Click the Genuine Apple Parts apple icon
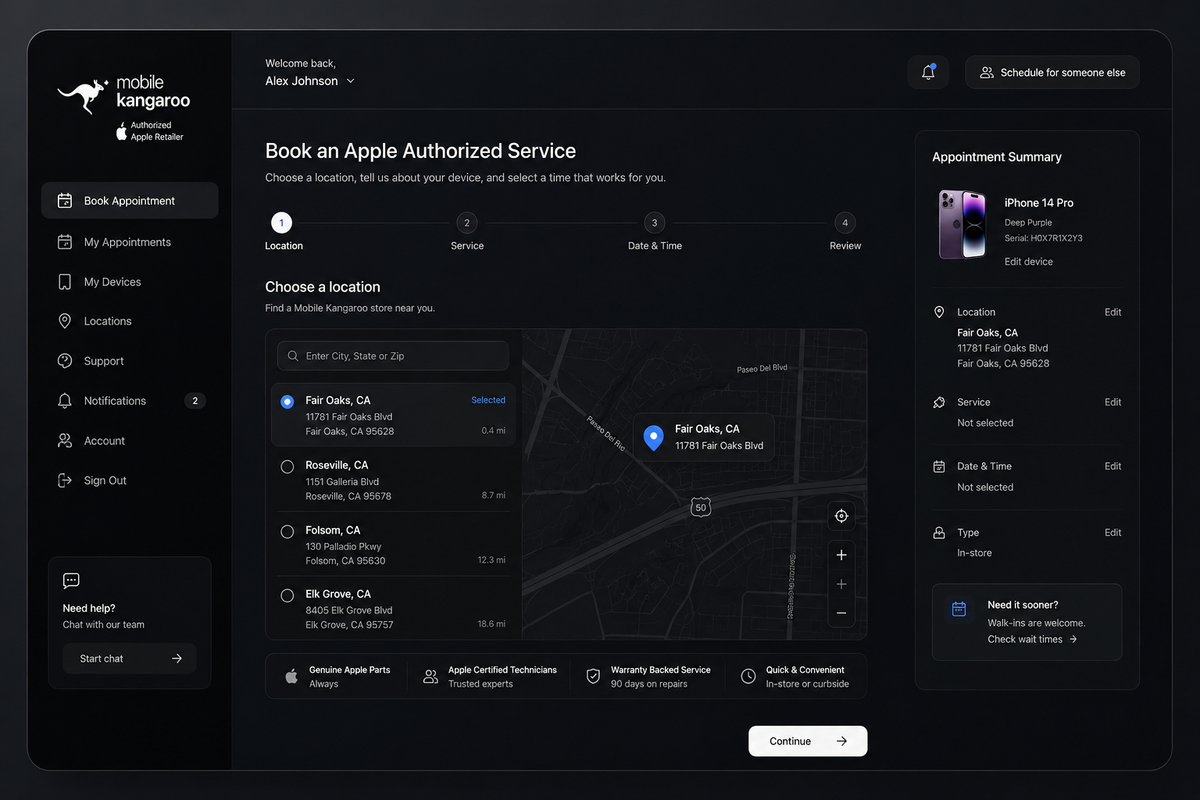The image size is (1200, 800). [291, 677]
